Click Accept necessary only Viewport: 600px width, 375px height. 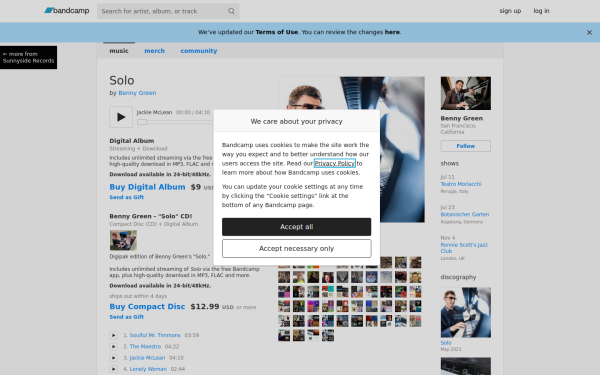(x=297, y=249)
